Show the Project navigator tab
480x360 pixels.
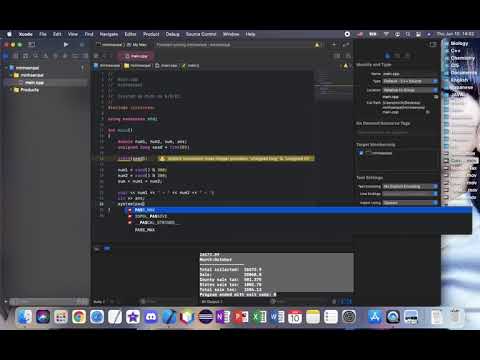[x=6, y=56]
